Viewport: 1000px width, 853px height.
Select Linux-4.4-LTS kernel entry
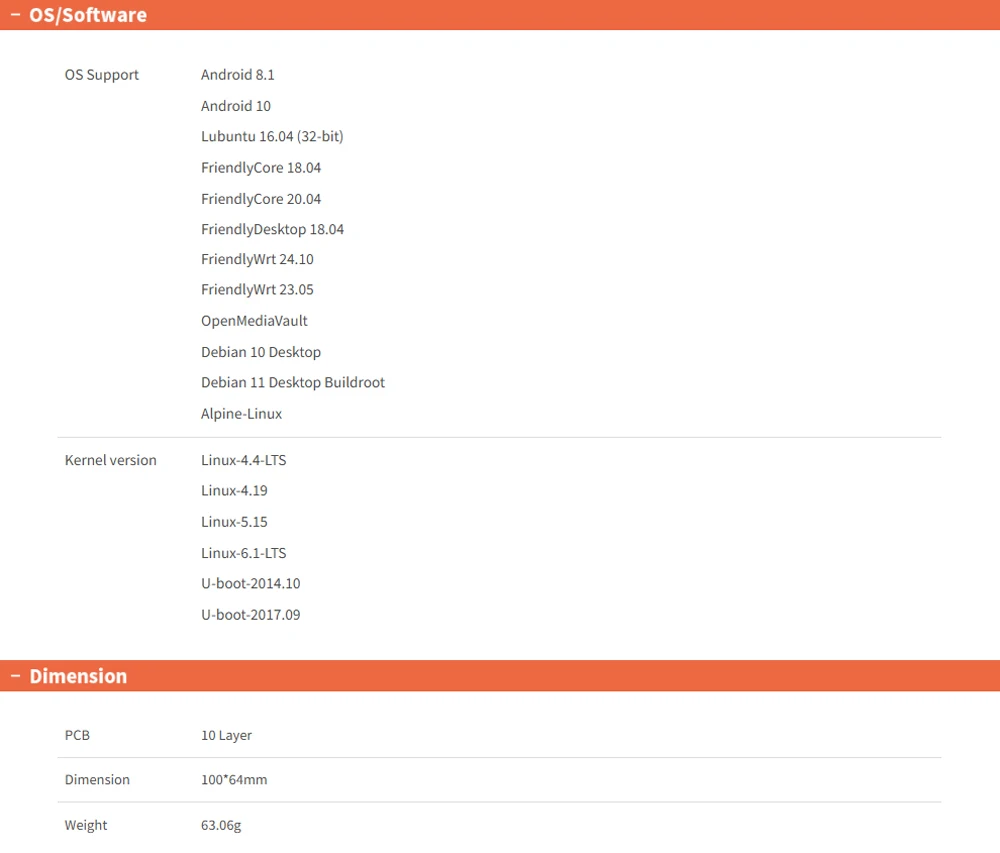(244, 460)
